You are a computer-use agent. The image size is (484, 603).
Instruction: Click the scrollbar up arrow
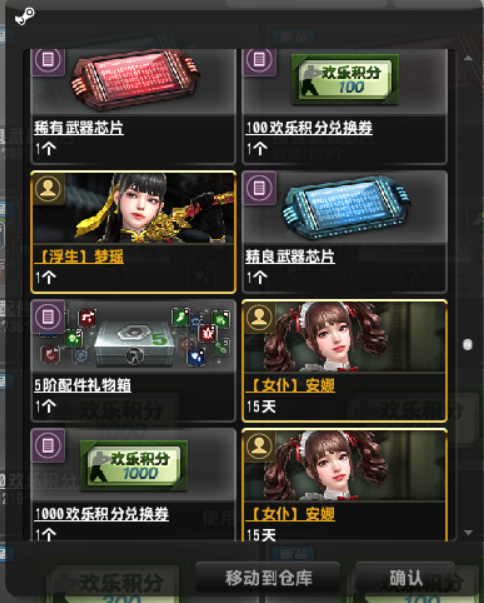468,58
